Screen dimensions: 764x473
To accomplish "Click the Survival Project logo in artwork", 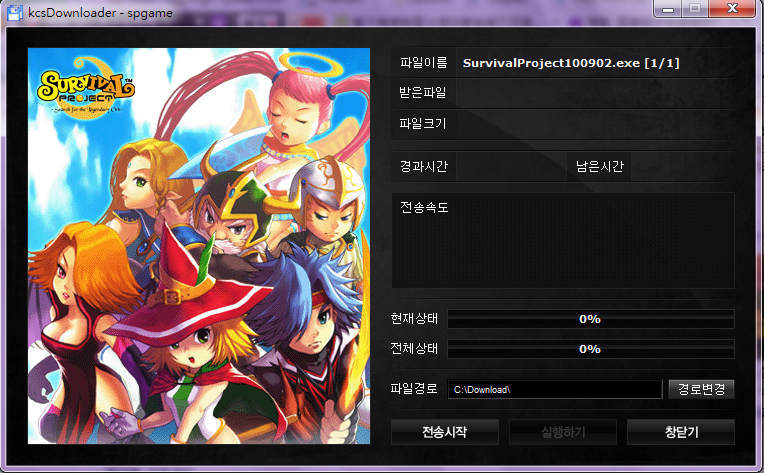I will coord(86,88).
